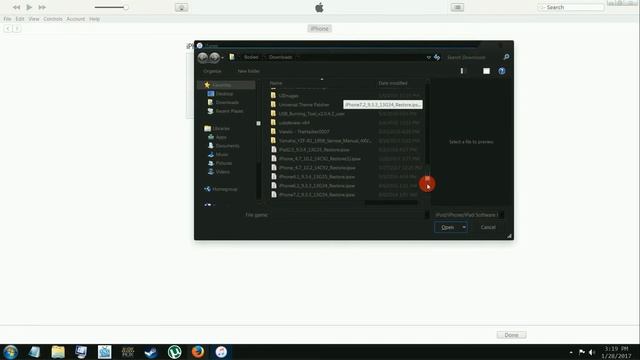Expand the Open button dropdown arrow
The image size is (640, 360).
464,227
